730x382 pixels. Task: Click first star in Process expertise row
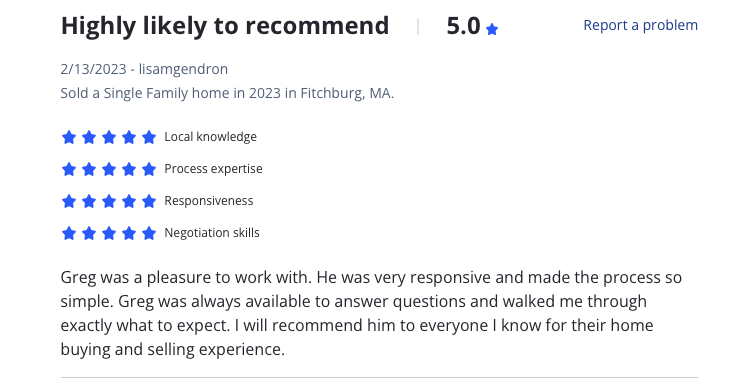[69, 169]
